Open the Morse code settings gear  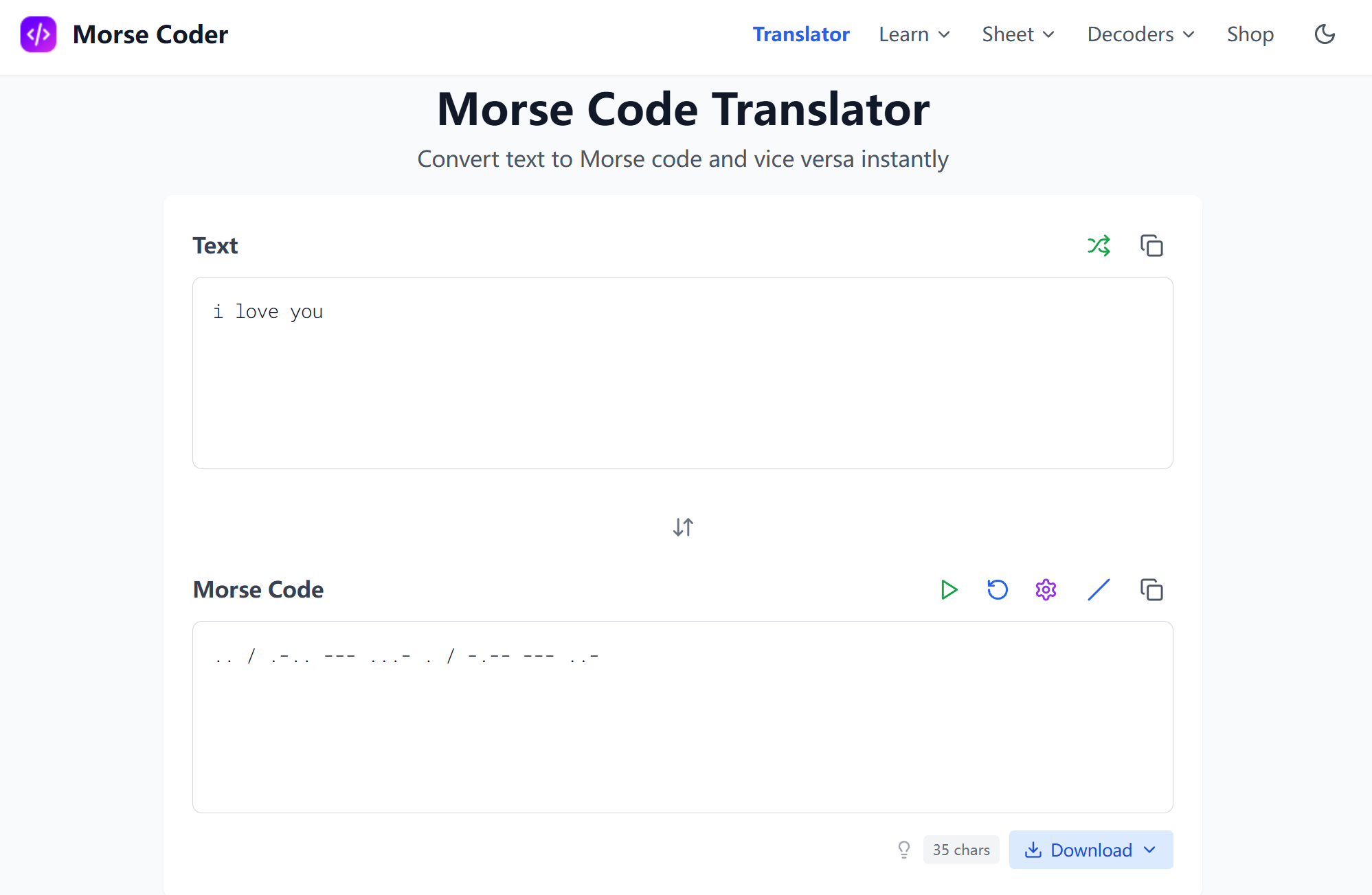coord(1045,589)
